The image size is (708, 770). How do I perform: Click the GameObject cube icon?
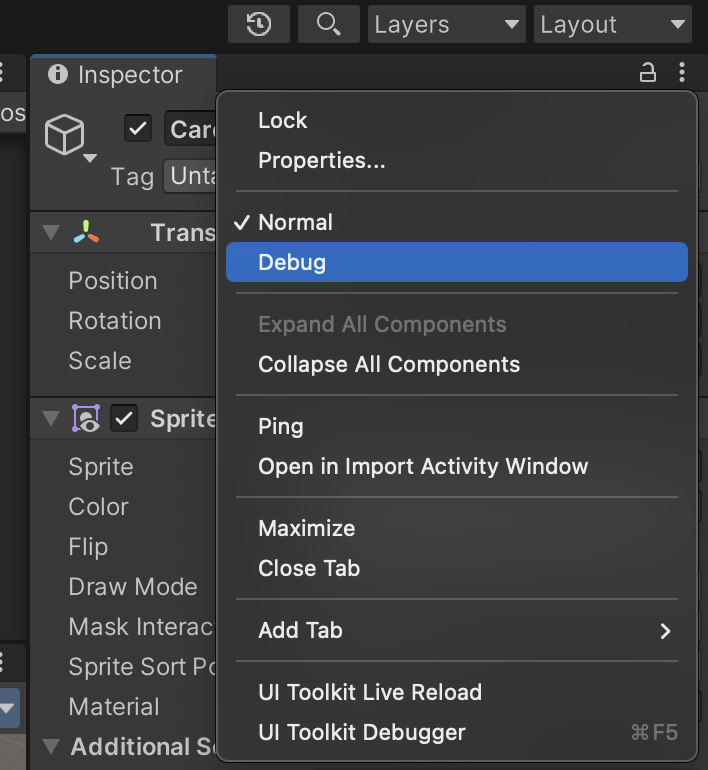coord(66,135)
